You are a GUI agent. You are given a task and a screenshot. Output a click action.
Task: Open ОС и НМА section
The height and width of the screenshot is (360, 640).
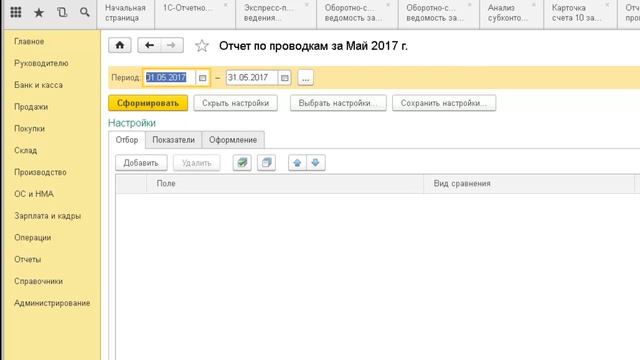click(34, 194)
